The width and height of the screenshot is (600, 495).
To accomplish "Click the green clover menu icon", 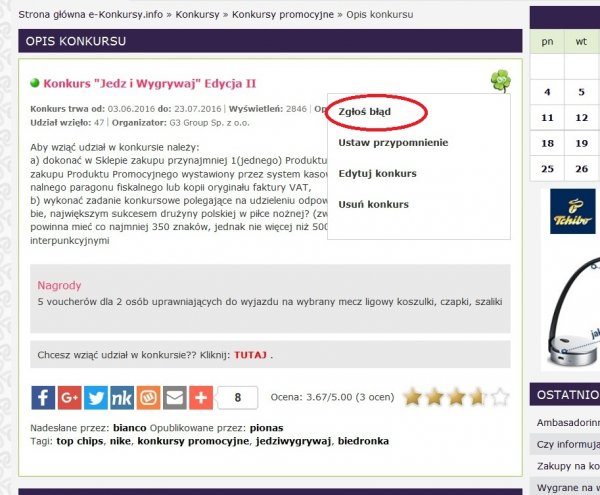I will click(x=500, y=81).
